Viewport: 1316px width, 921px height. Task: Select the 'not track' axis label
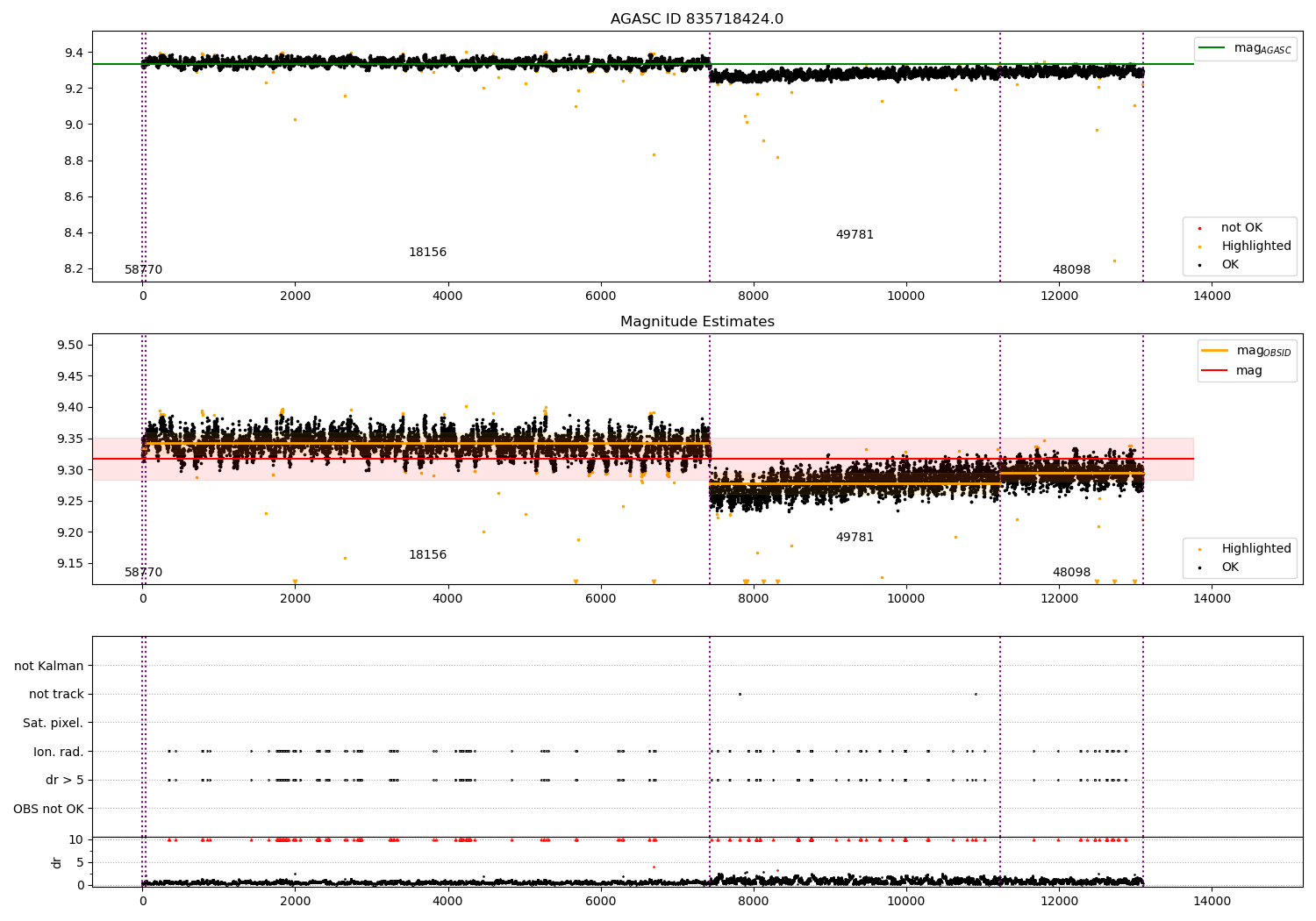point(56,695)
